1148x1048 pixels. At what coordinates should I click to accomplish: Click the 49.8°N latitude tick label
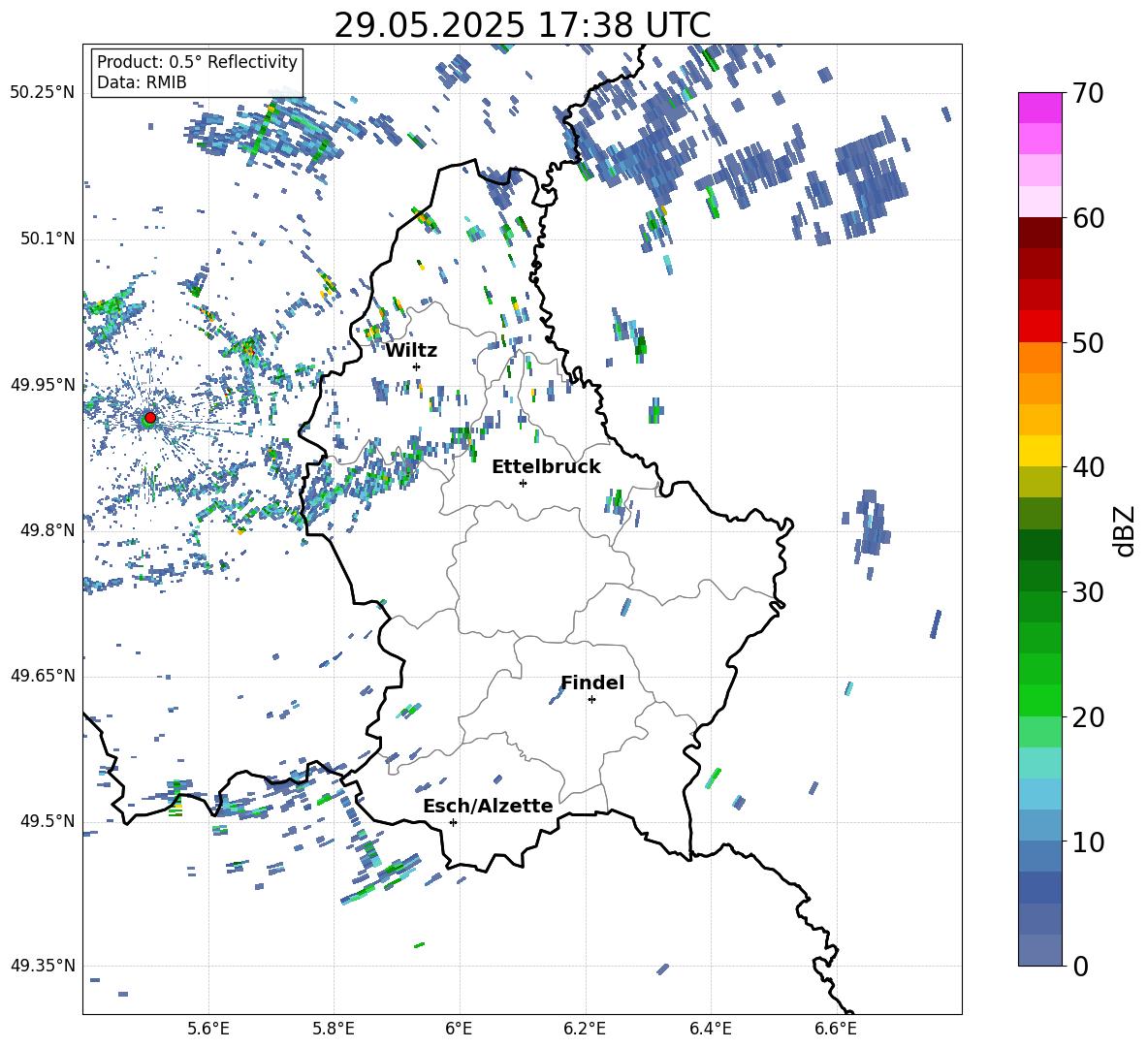48,530
